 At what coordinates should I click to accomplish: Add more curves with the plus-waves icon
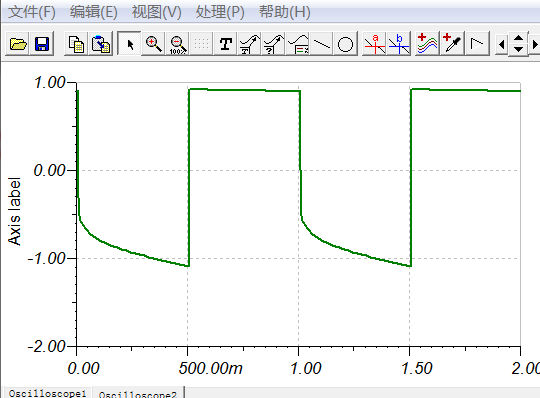click(x=427, y=44)
